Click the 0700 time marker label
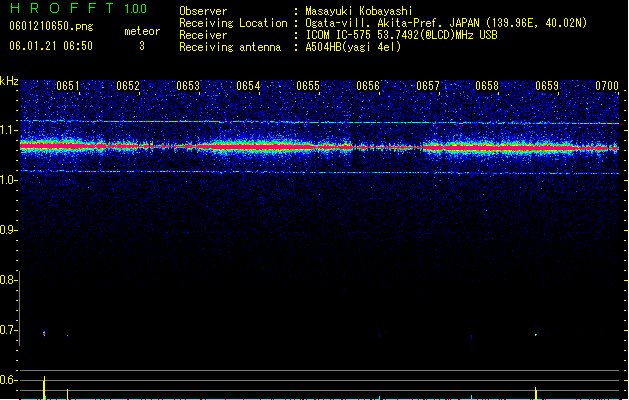The height and width of the screenshot is (400, 629). 607,86
